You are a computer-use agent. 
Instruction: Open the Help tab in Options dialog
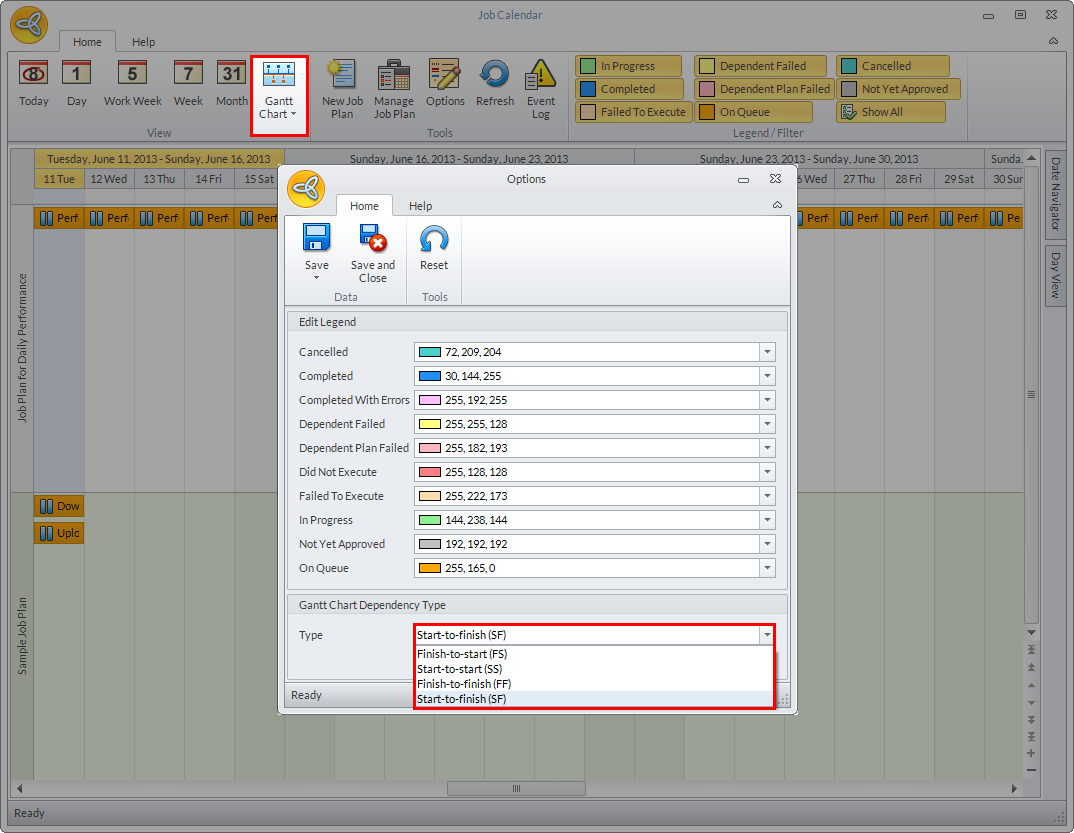[420, 206]
